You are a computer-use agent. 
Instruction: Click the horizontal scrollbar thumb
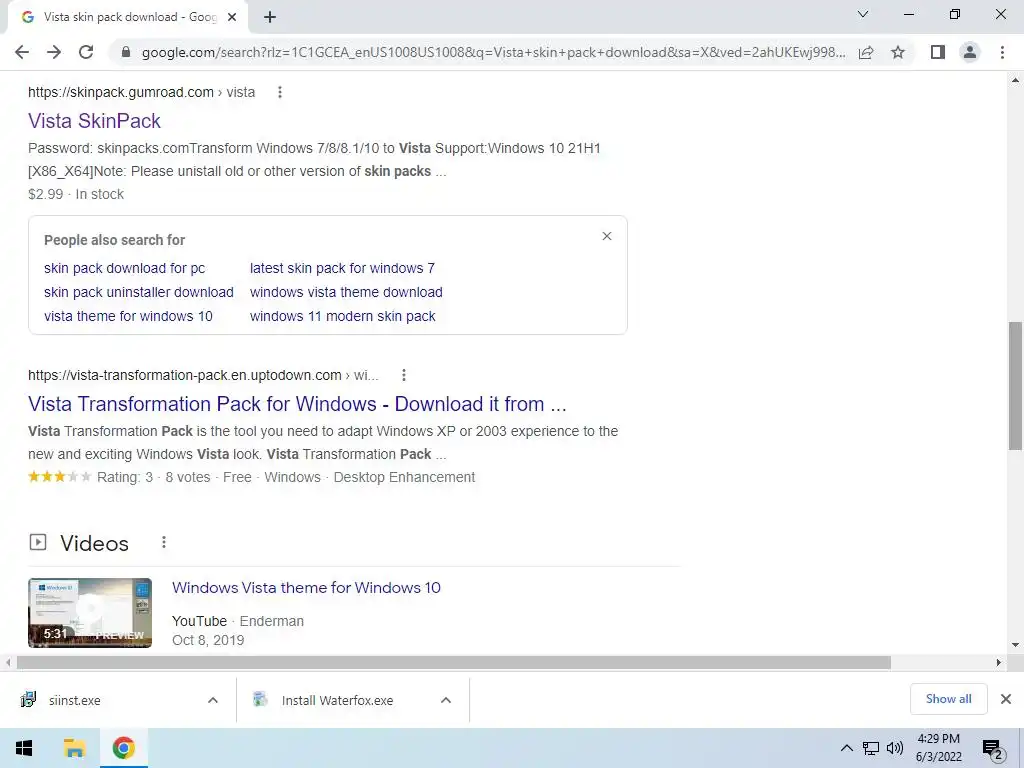454,662
